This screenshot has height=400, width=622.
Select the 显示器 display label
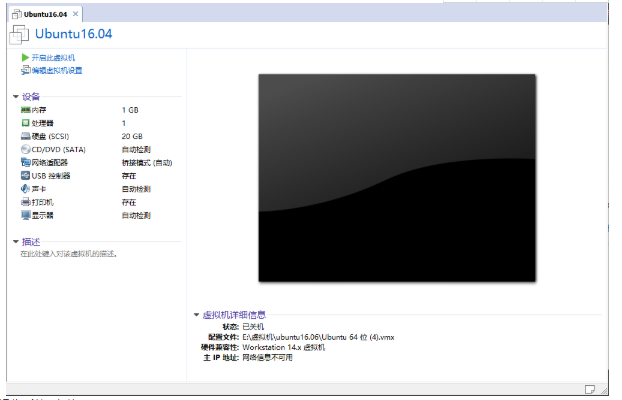coord(42,215)
